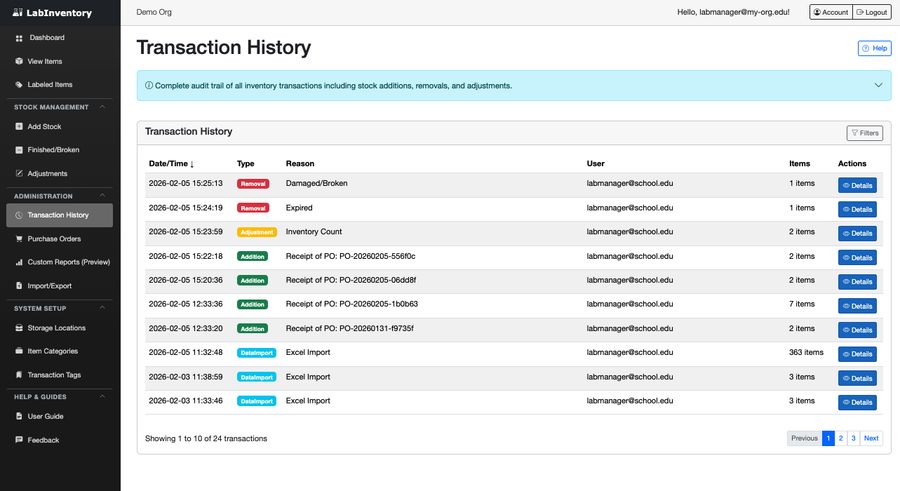Click the LabInventory logo icon

coord(18,12)
